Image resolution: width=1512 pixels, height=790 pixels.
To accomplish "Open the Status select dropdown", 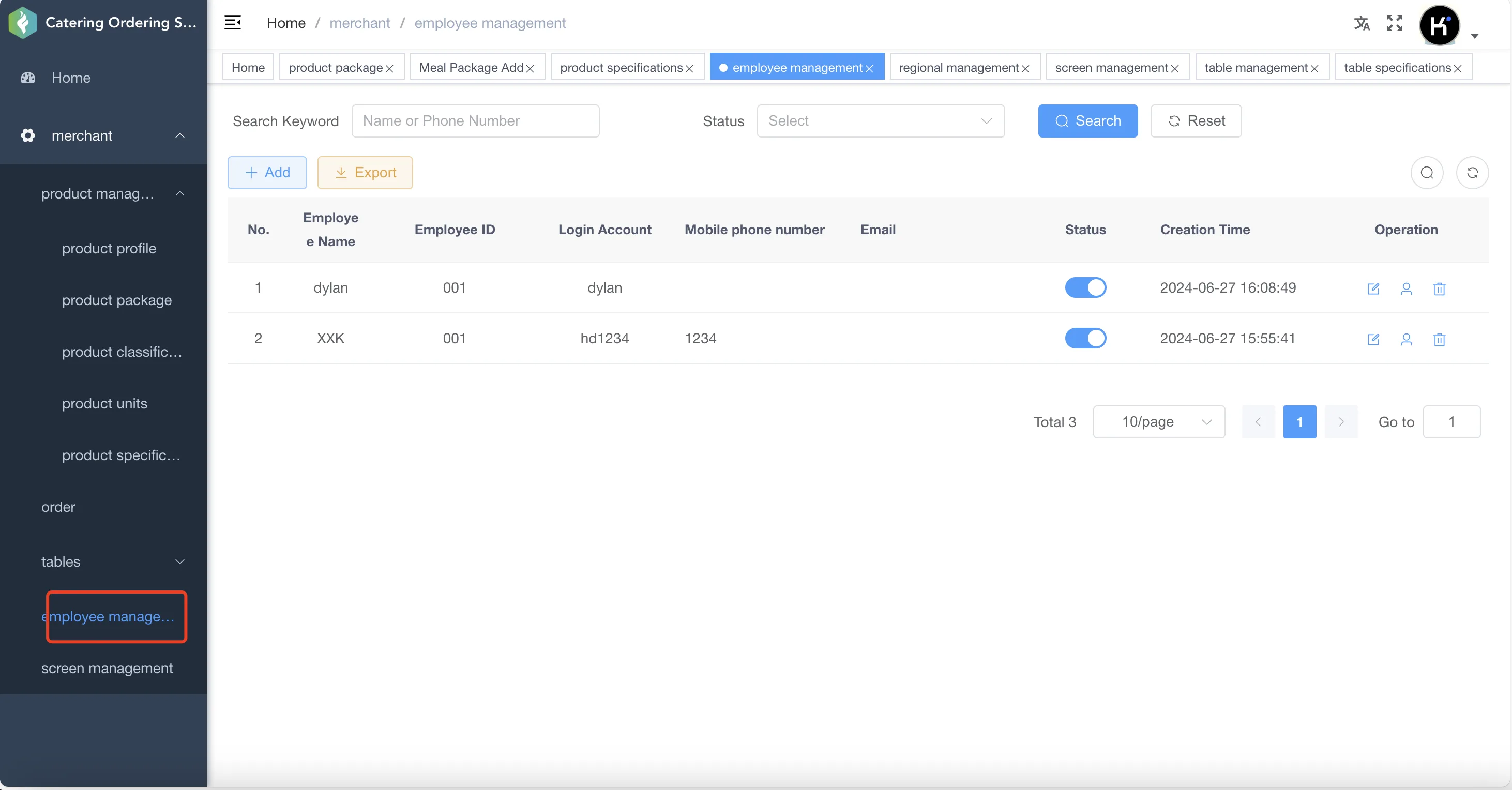I will [881, 121].
